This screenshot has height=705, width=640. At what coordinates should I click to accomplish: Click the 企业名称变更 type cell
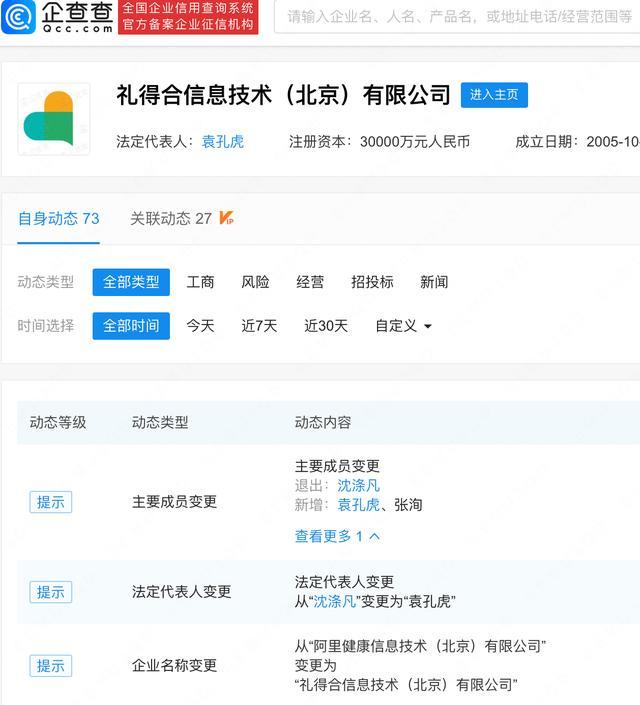tap(175, 665)
